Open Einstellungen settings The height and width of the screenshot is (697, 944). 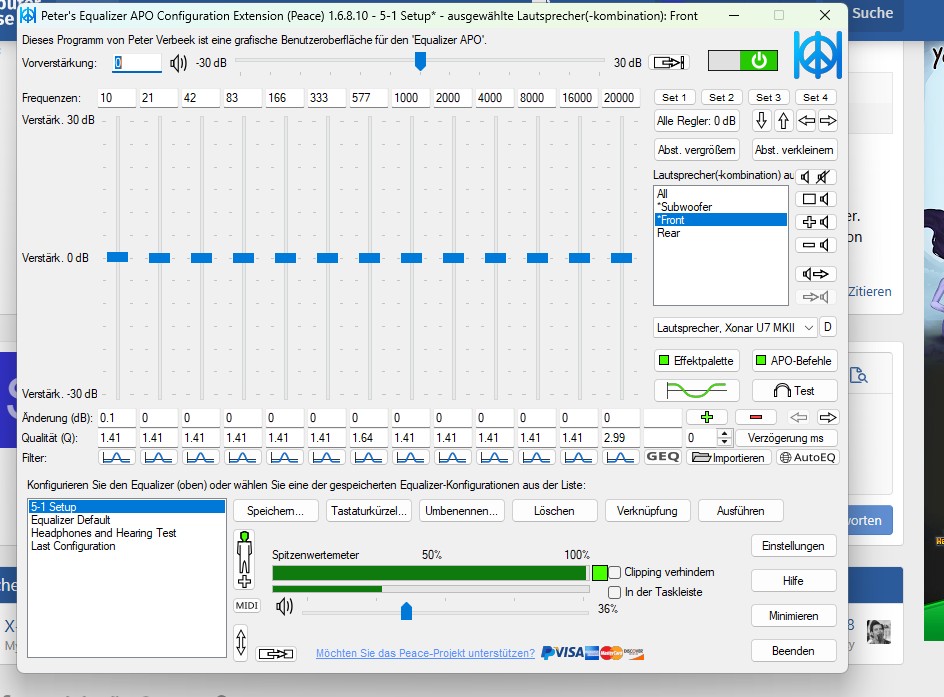click(793, 546)
